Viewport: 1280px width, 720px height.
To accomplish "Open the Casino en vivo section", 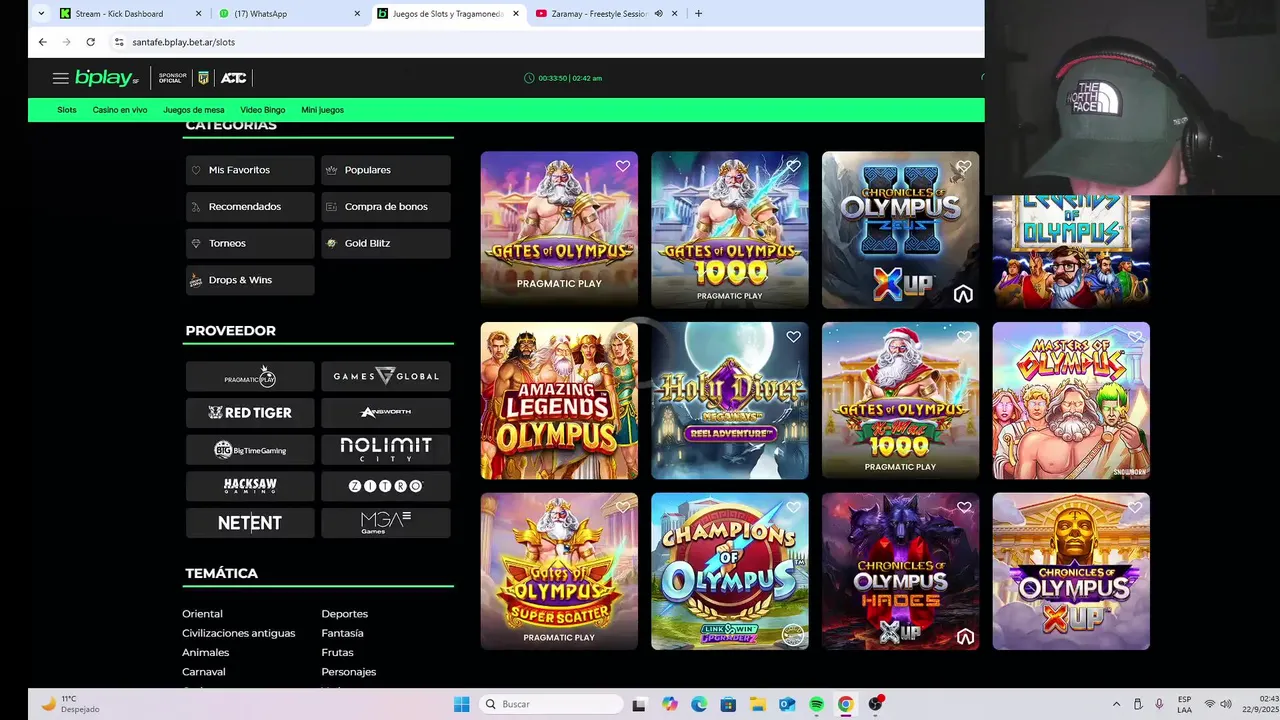I will click(120, 110).
